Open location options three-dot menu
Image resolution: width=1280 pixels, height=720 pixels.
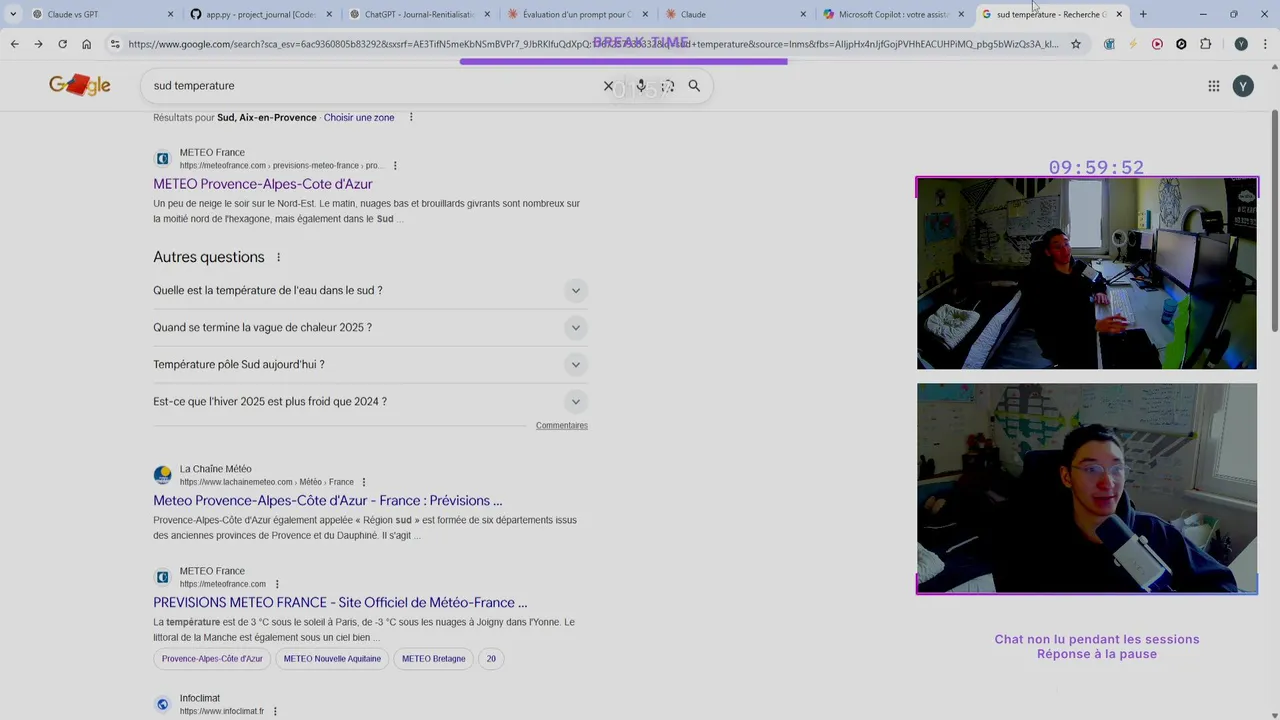pyautogui.click(x=411, y=117)
